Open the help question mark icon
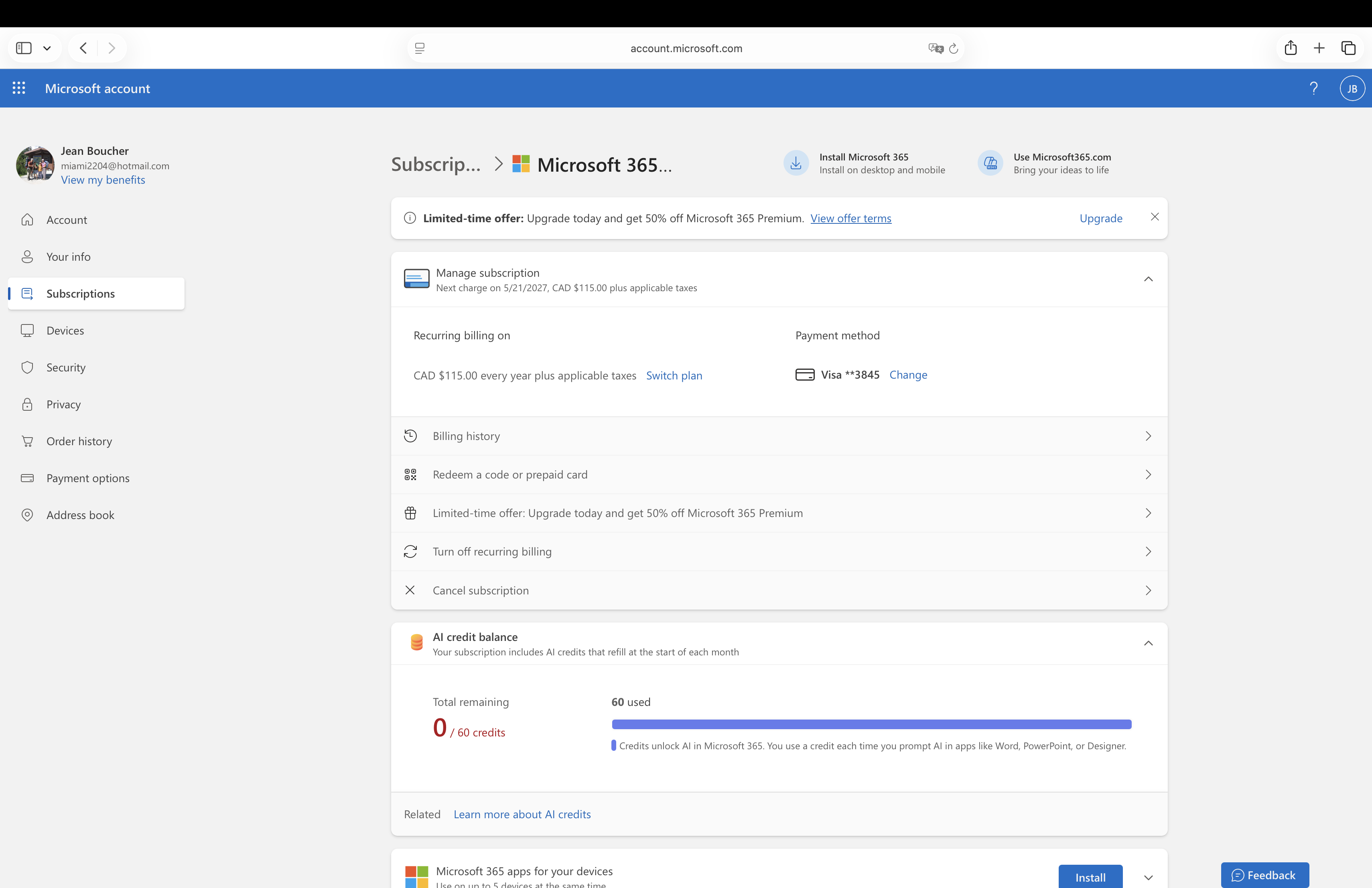1372x888 pixels. (x=1314, y=88)
